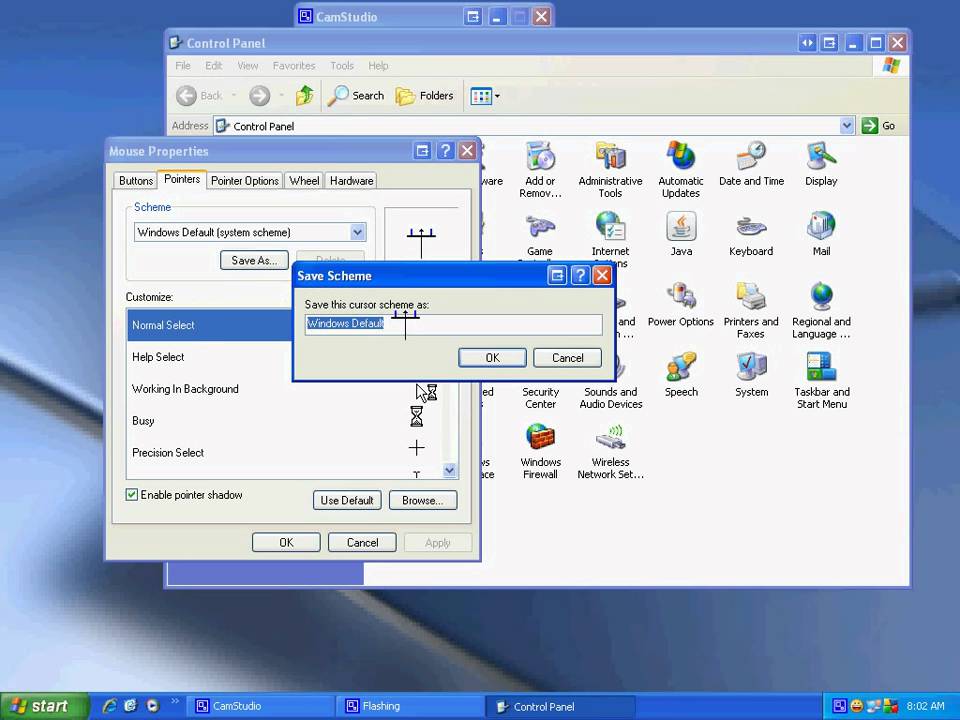Screen dimensions: 960x720
Task: Click Cancel in Mouse Properties
Action: [362, 542]
